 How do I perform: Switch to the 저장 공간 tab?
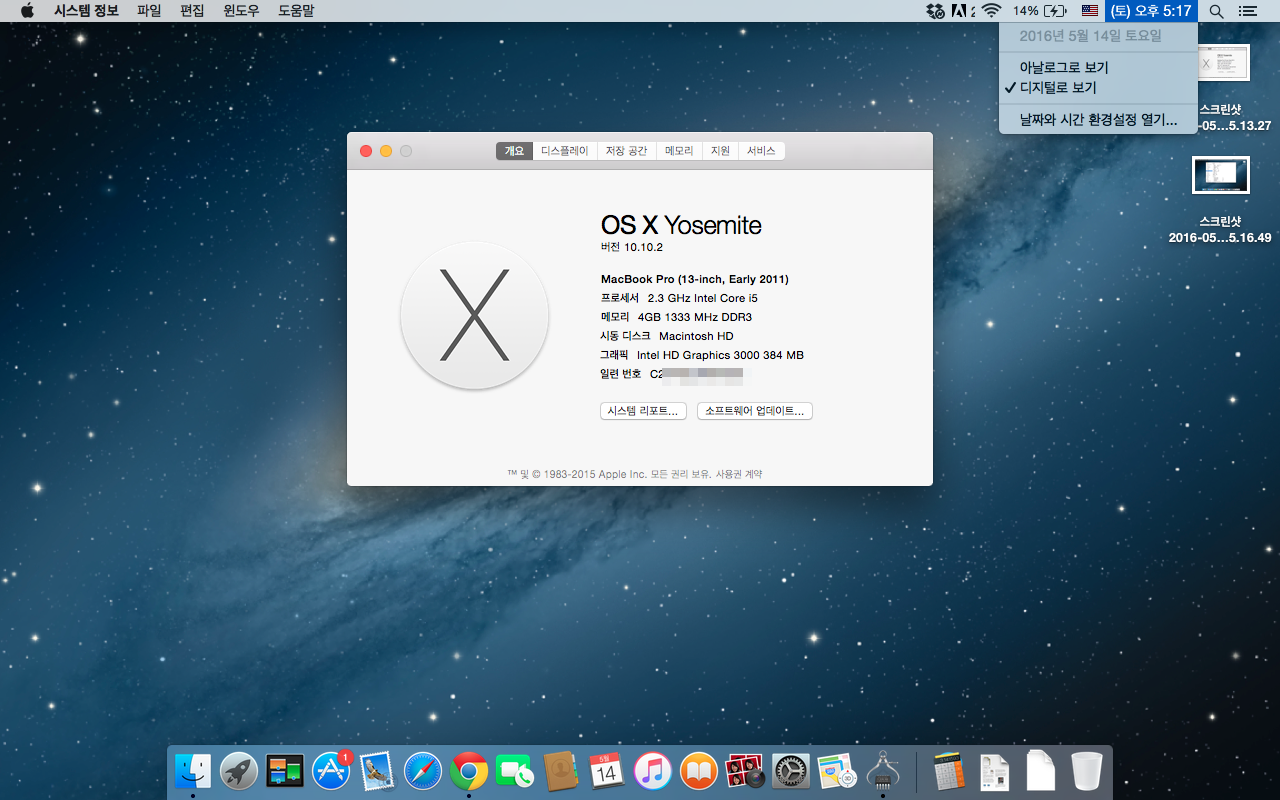pyautogui.click(x=626, y=151)
